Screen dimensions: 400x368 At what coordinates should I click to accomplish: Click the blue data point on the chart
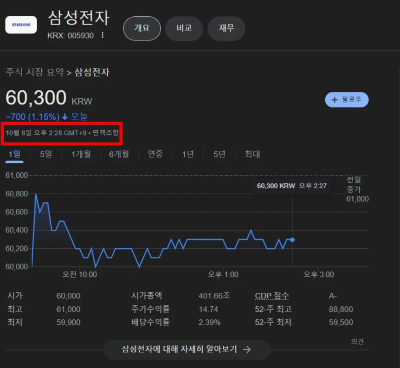[x=293, y=240]
